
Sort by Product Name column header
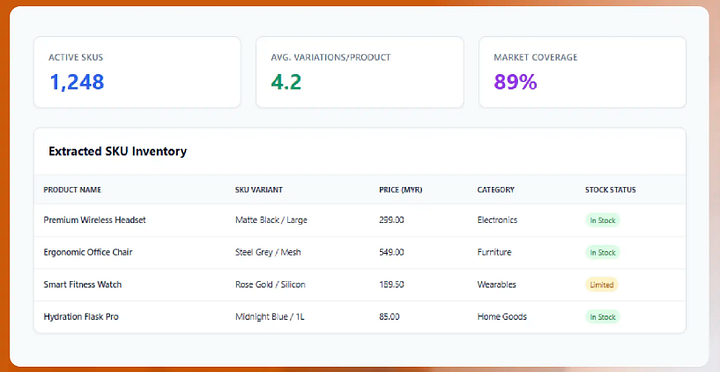(x=72, y=190)
